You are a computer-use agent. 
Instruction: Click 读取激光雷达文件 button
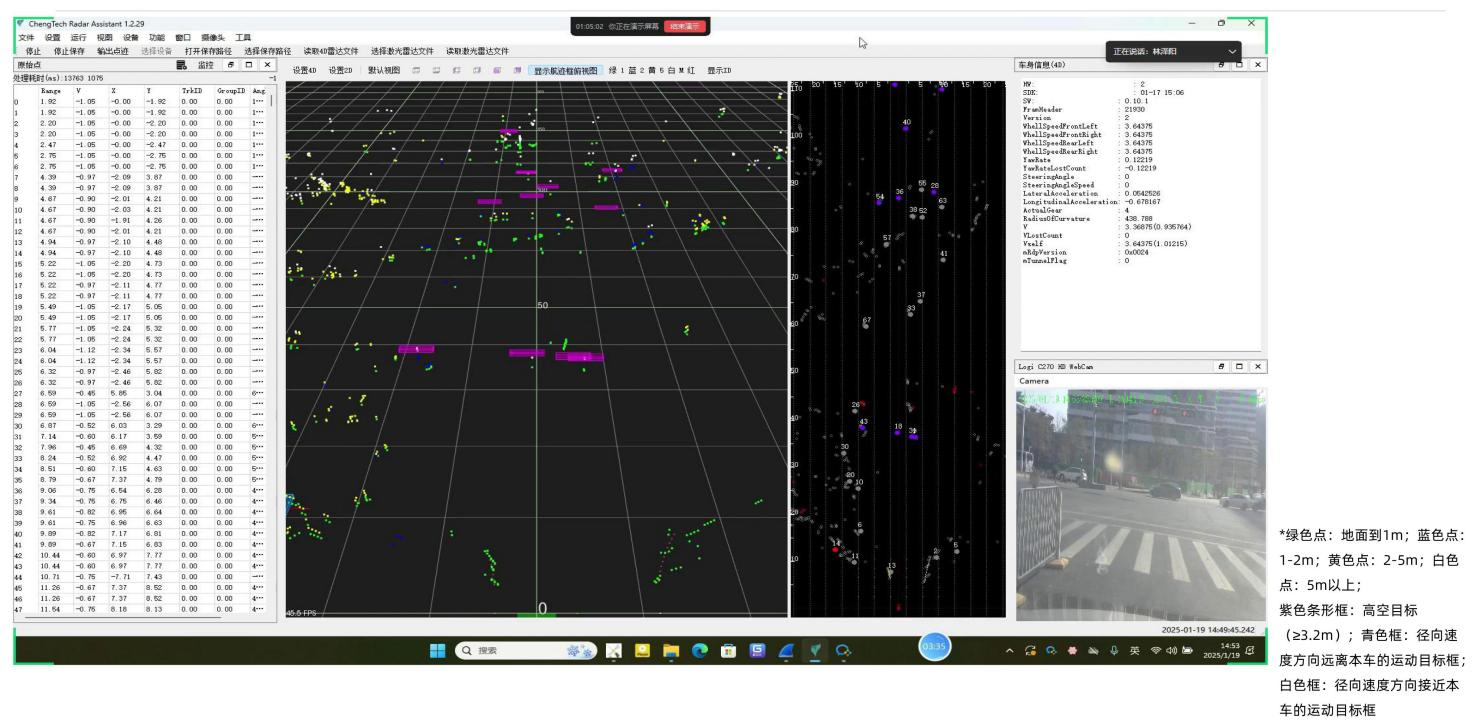pyautogui.click(x=477, y=51)
